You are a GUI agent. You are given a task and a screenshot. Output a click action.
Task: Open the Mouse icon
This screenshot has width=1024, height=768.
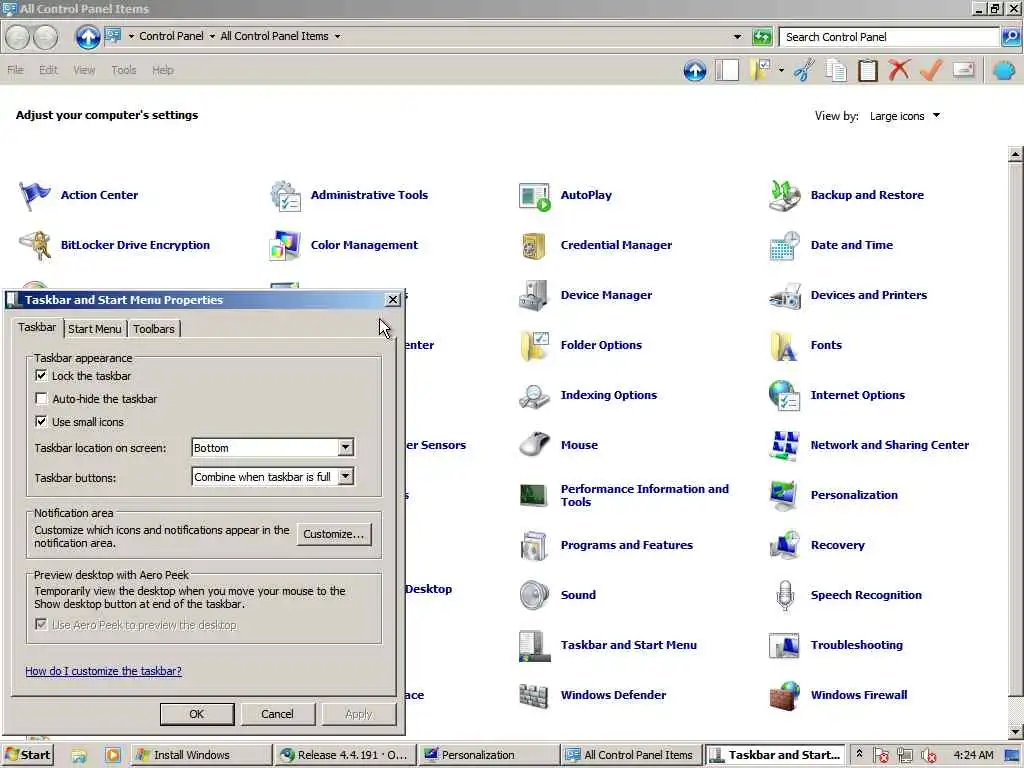click(x=535, y=445)
